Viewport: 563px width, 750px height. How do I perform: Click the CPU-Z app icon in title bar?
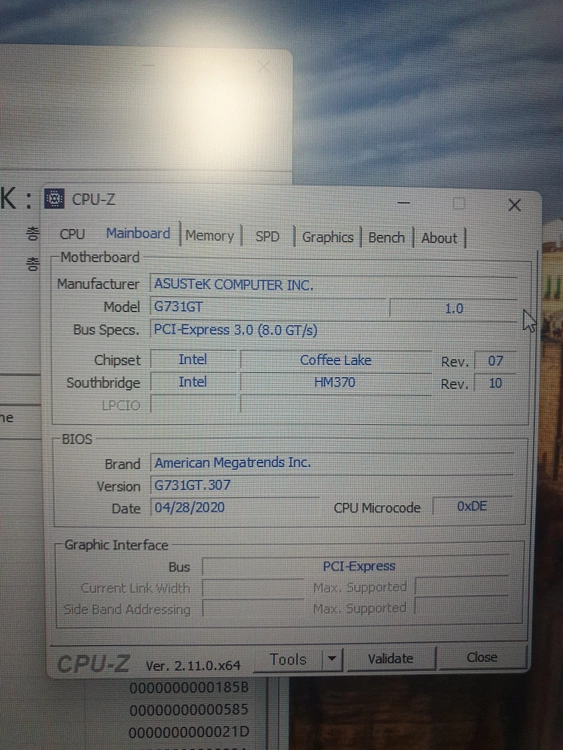54,199
